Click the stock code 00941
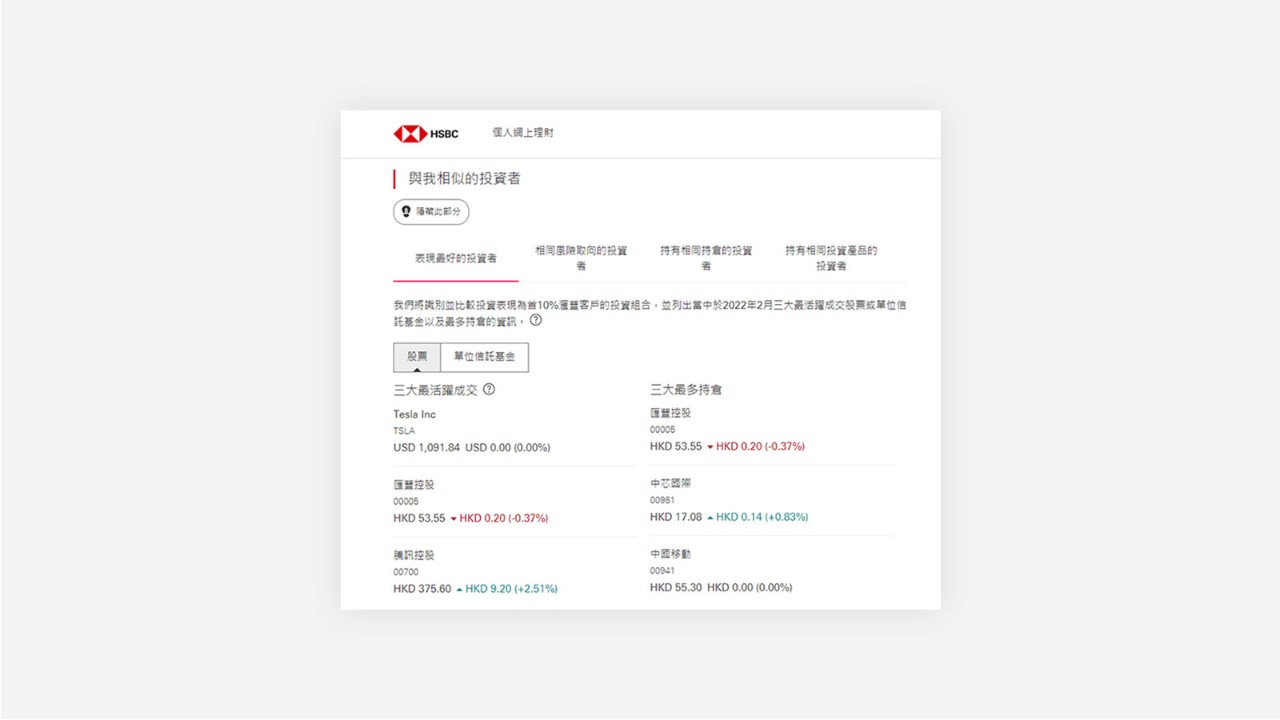The width and height of the screenshot is (1280, 720). tap(662, 571)
